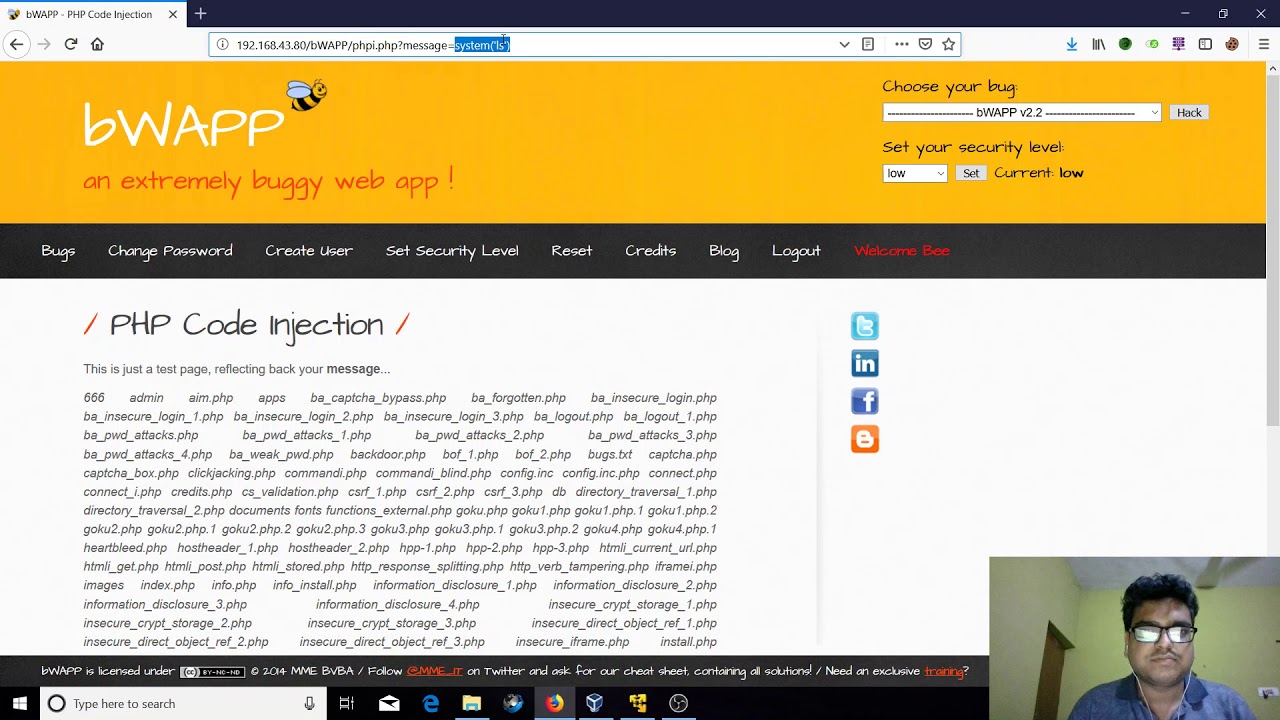Open OBS Studio from the taskbar
1280x720 pixels.
[x=678, y=703]
